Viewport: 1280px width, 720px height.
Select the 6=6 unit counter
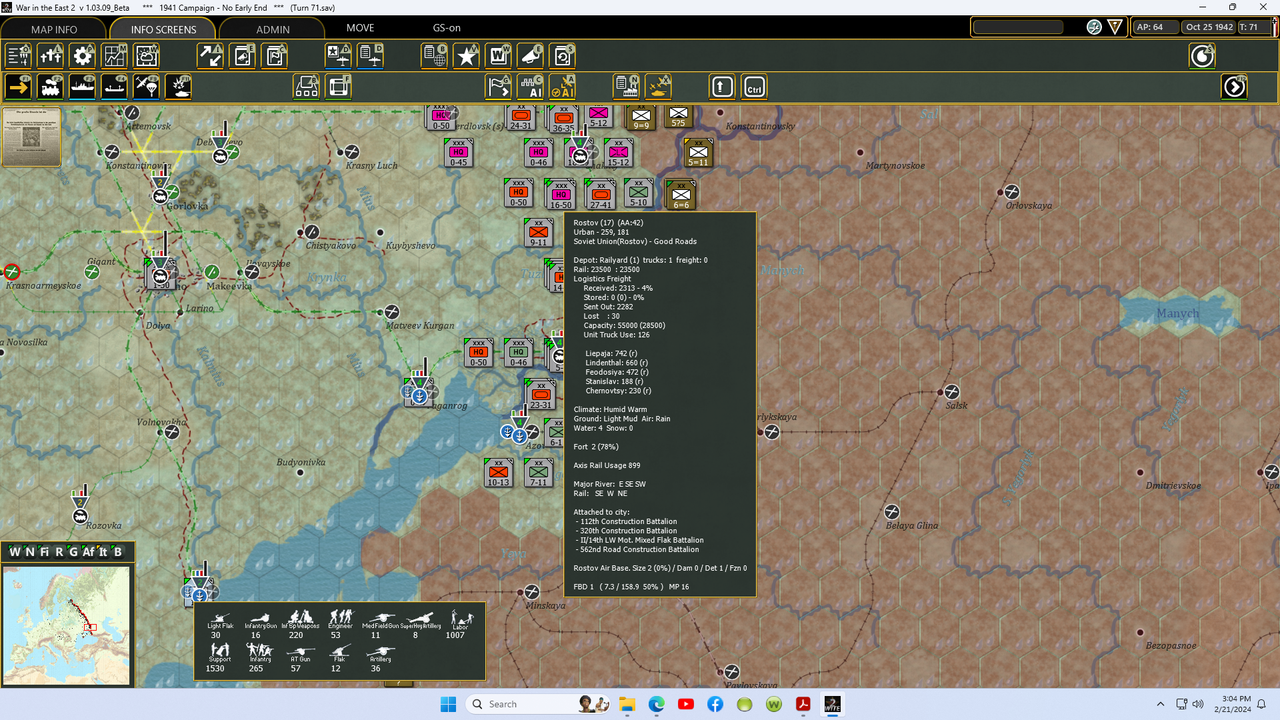click(680, 195)
